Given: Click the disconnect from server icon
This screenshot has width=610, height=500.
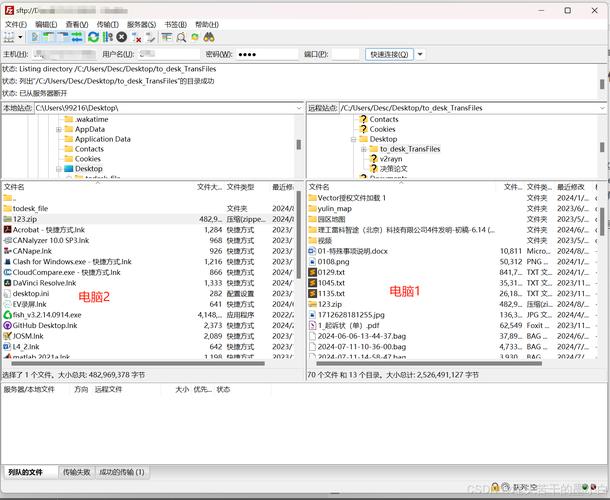Looking at the screenshot, I should [136, 37].
